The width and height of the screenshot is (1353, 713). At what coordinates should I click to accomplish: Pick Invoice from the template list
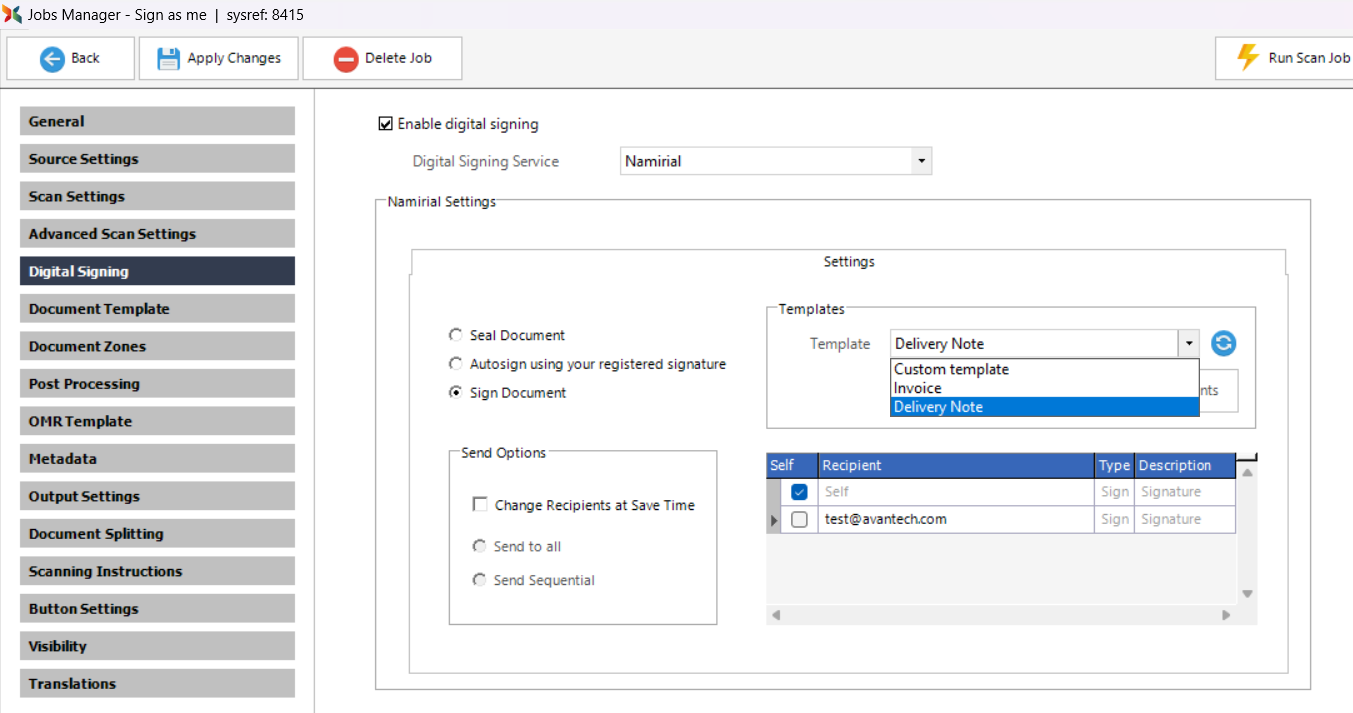pyautogui.click(x=918, y=388)
